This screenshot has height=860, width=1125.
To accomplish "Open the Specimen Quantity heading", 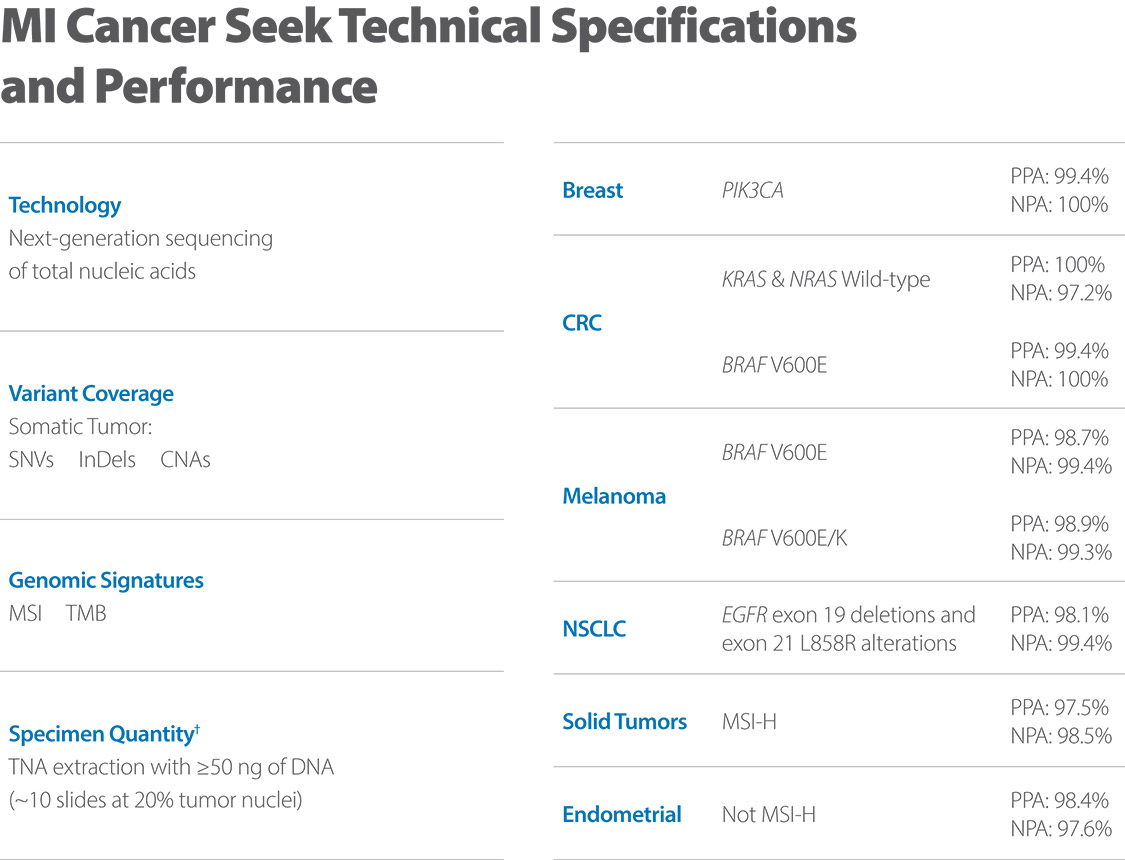I will [x=100, y=735].
